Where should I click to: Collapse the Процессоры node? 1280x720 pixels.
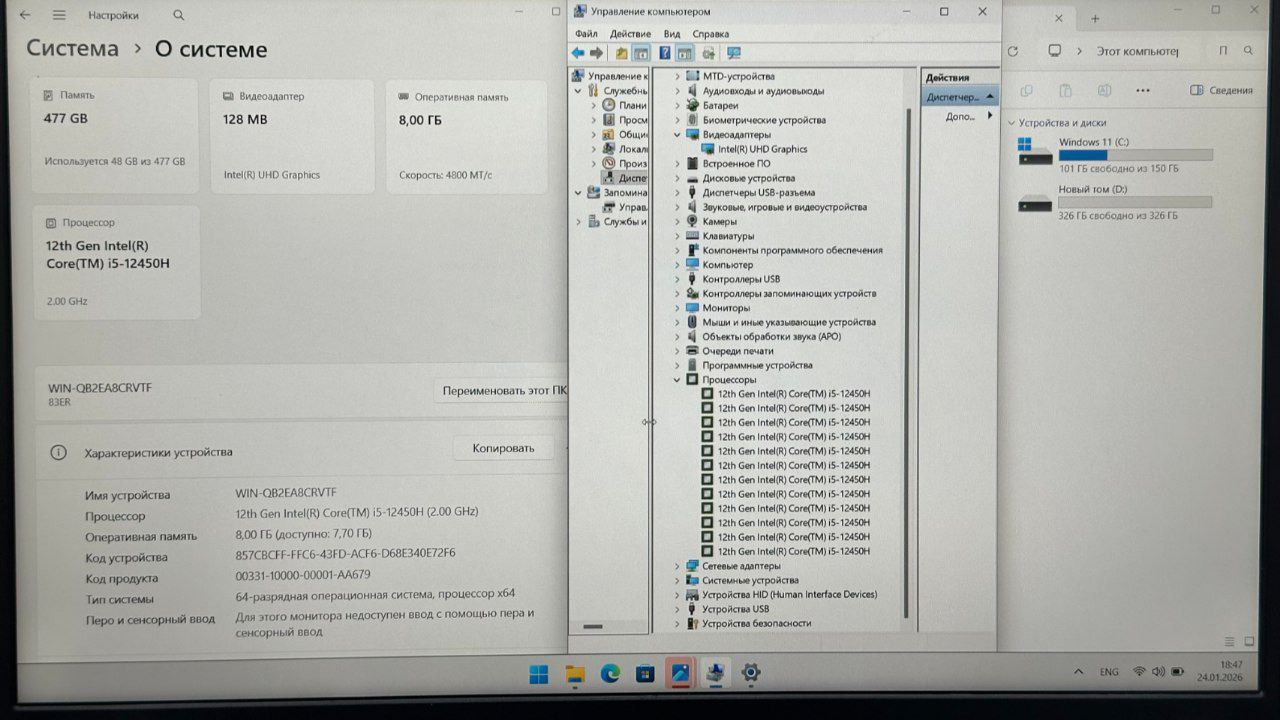(677, 380)
